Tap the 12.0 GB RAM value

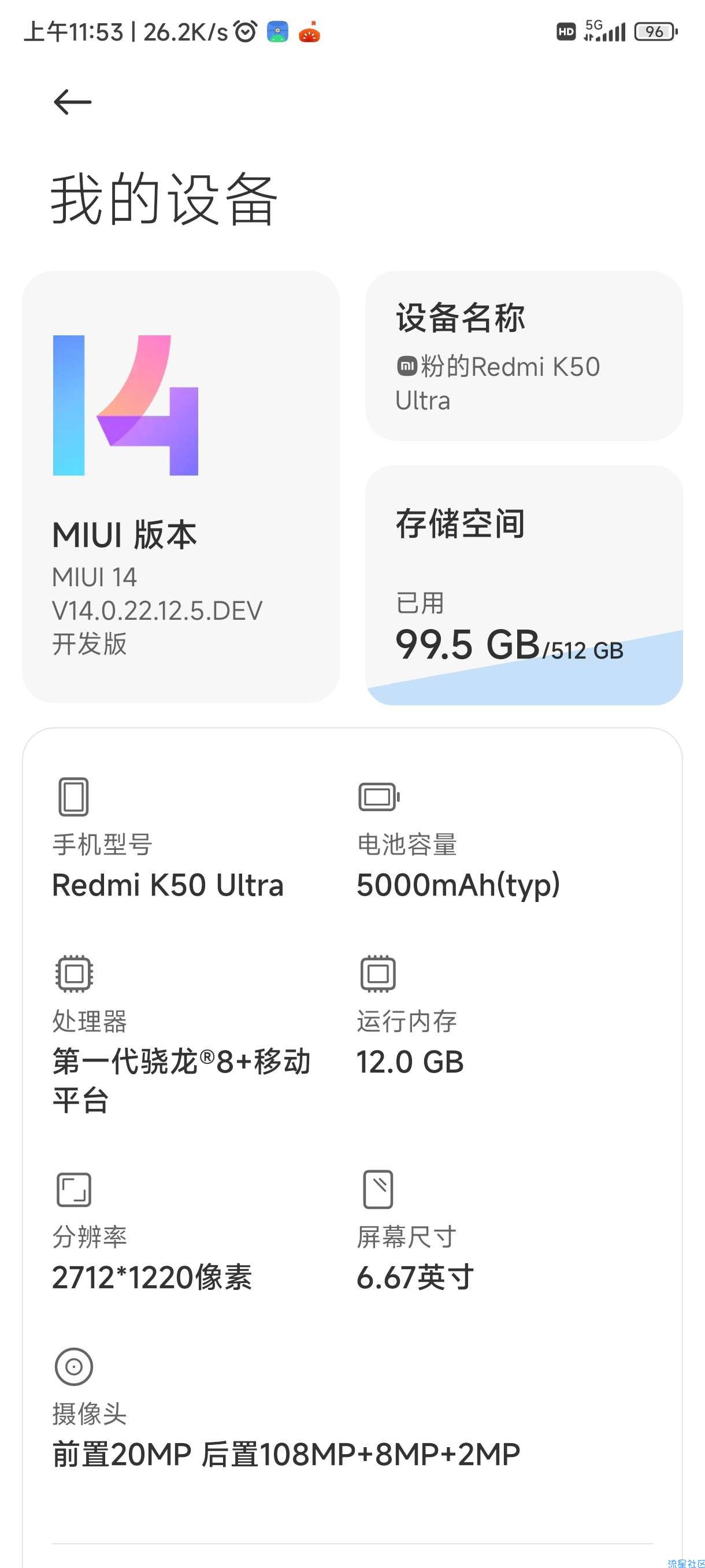tap(410, 1062)
